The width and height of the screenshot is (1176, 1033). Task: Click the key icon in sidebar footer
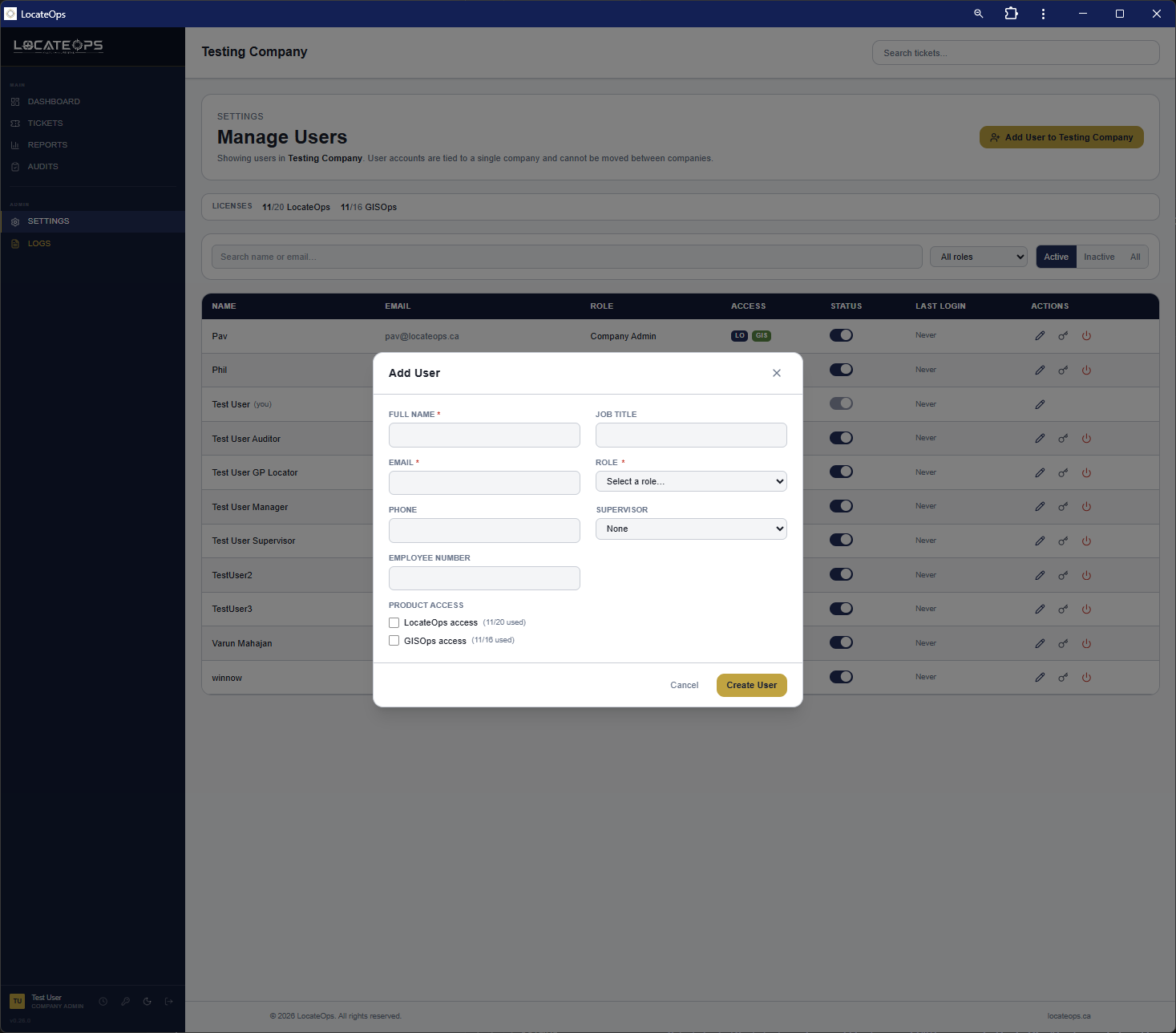pos(125,1001)
